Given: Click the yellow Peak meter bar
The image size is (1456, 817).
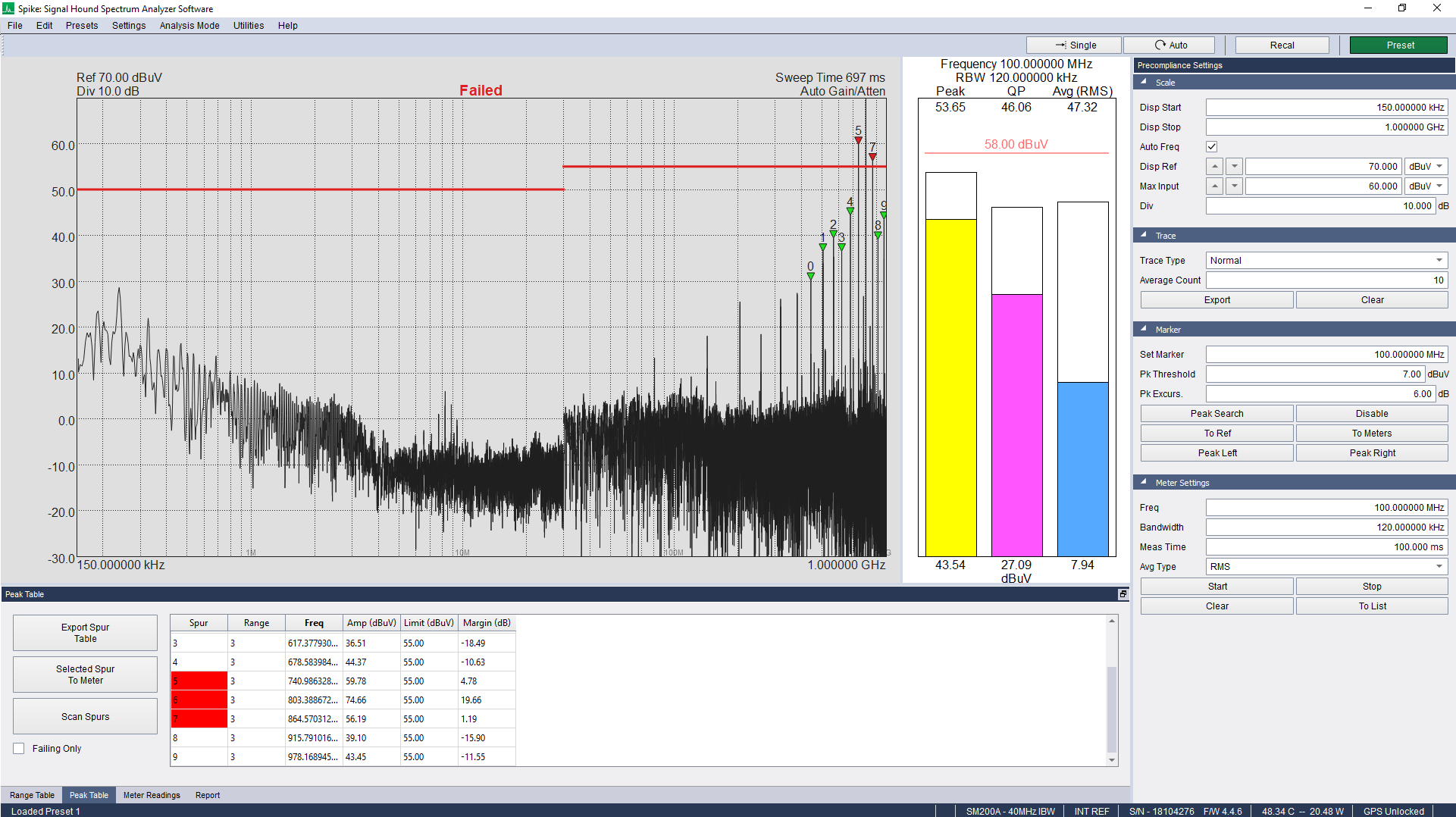Looking at the screenshot, I should coord(951,388).
